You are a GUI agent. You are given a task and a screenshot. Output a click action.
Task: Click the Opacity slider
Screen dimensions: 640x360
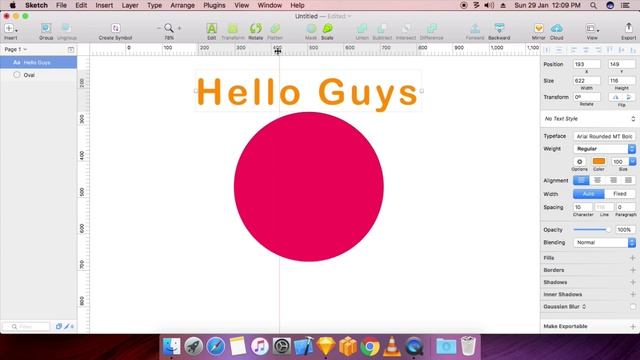pyautogui.click(x=592, y=230)
